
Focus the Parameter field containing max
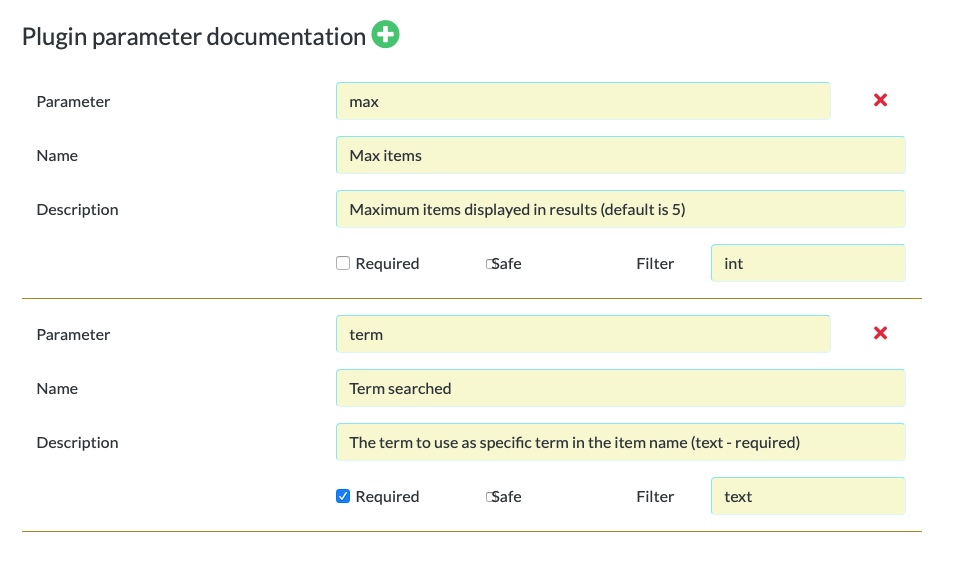[x=583, y=101]
